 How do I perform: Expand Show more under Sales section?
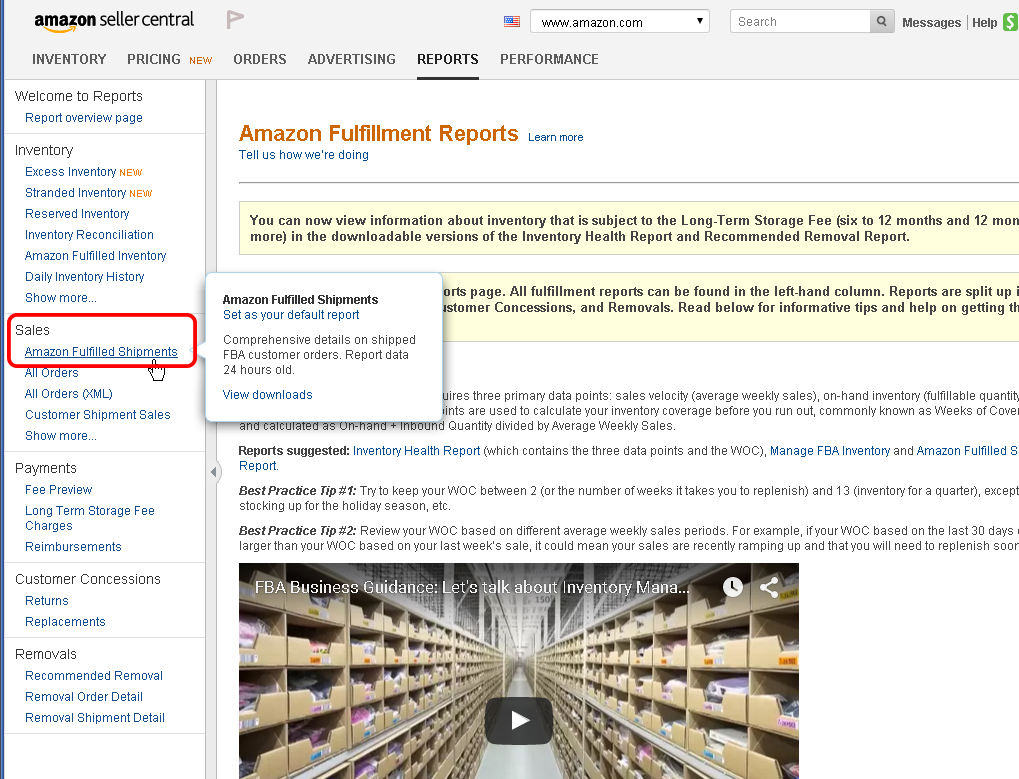(x=61, y=436)
